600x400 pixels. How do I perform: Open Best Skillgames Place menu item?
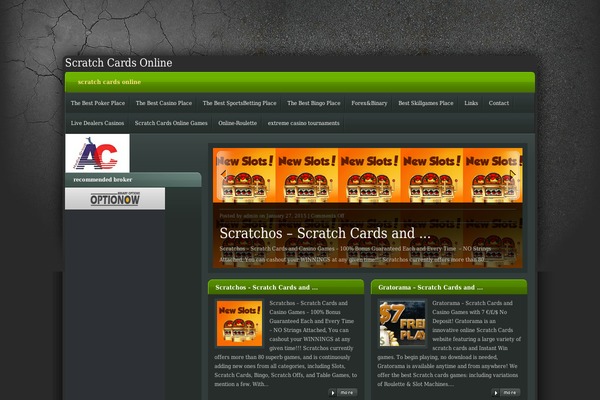pyautogui.click(x=426, y=103)
